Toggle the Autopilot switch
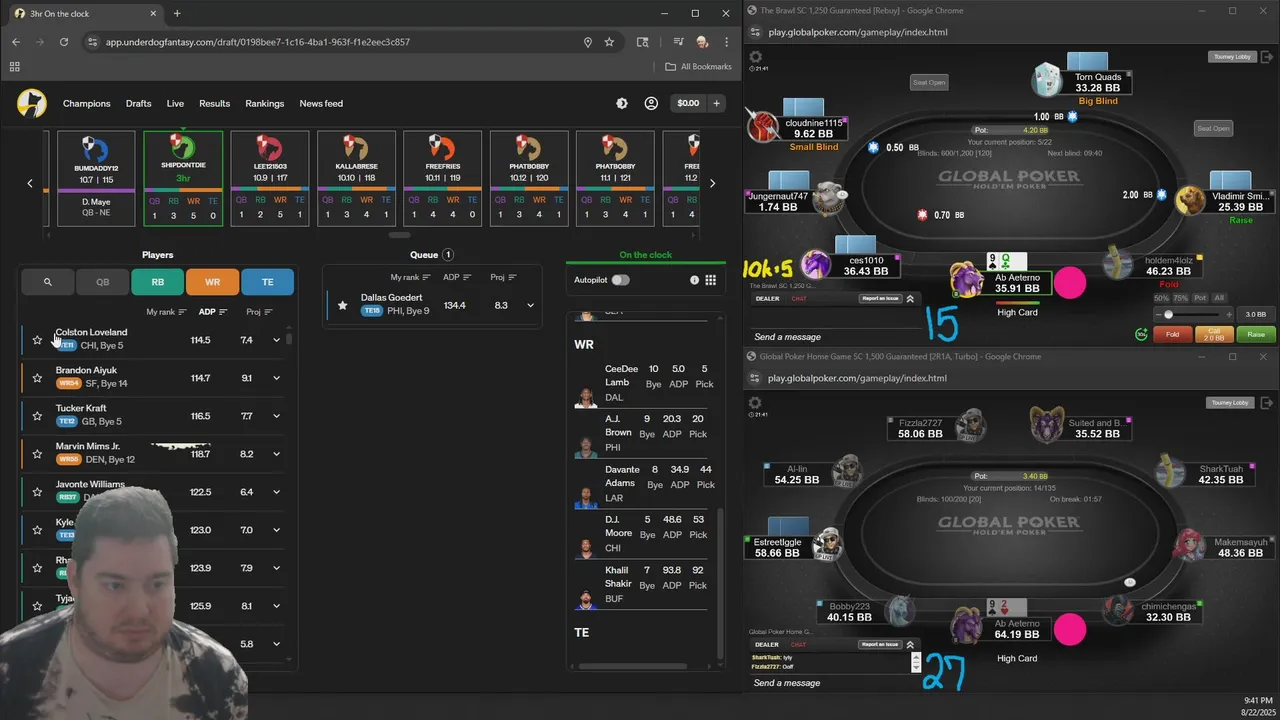1280x720 pixels. click(x=620, y=280)
